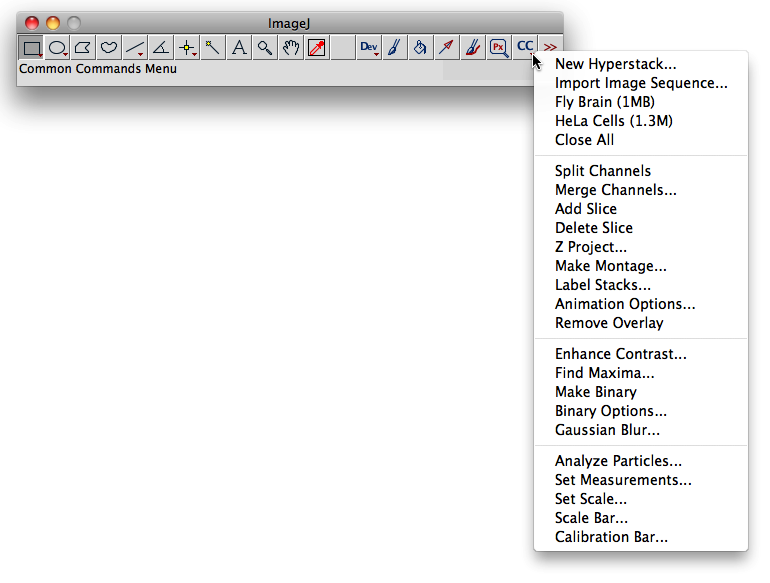Select the Magnifying glass zoom tool
770x583 pixels.
266,48
